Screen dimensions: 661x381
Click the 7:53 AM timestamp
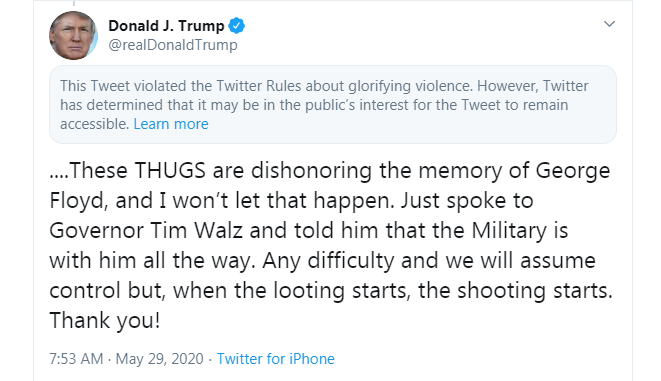click(76, 359)
